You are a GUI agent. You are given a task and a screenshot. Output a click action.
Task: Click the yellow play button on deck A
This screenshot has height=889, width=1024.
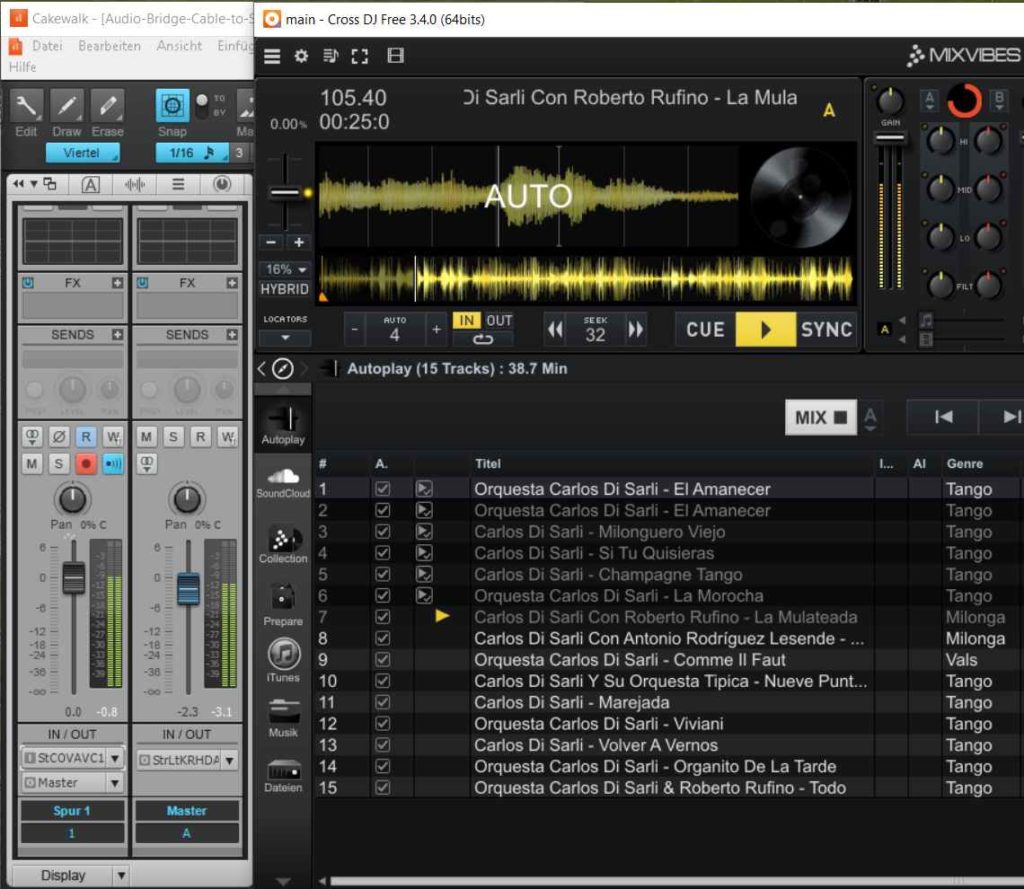765,330
